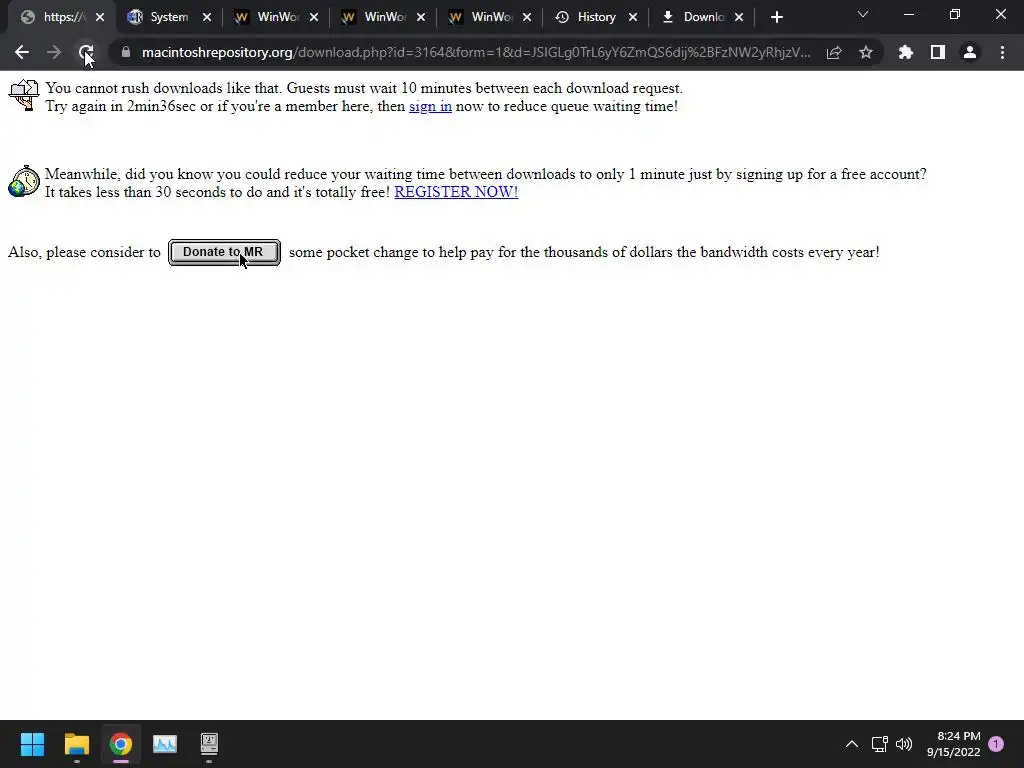Switch to the System tab
Screen dimensions: 1024x768
click(x=169, y=18)
